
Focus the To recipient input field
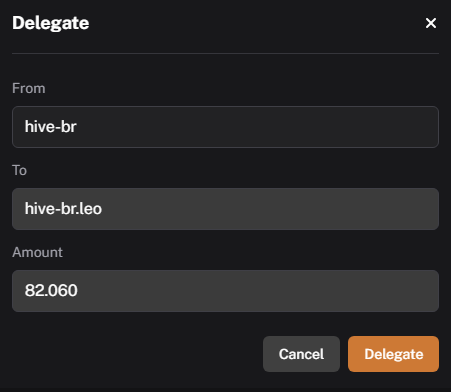point(225,209)
